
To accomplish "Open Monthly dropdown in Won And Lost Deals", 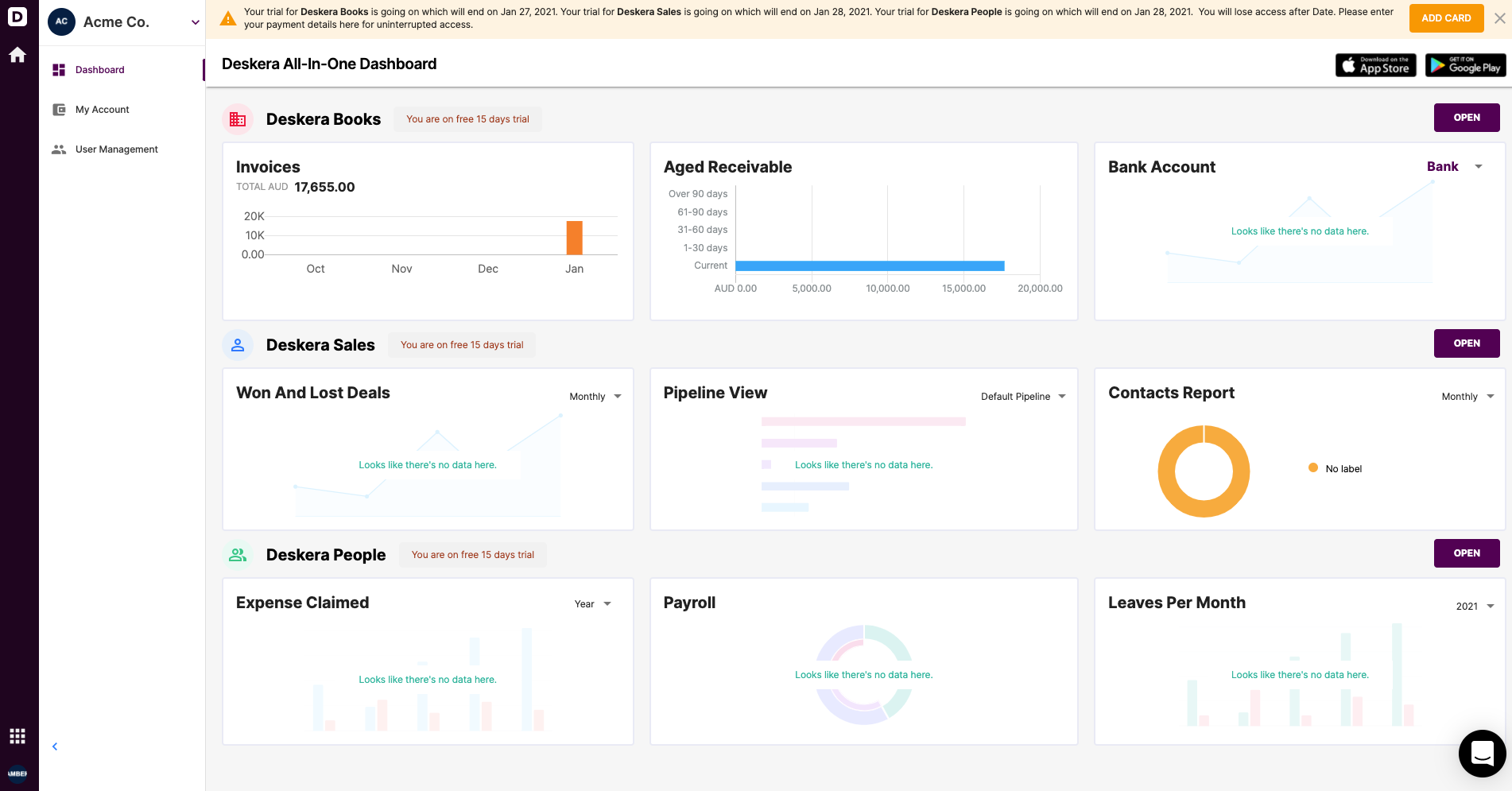I will pyautogui.click(x=595, y=397).
